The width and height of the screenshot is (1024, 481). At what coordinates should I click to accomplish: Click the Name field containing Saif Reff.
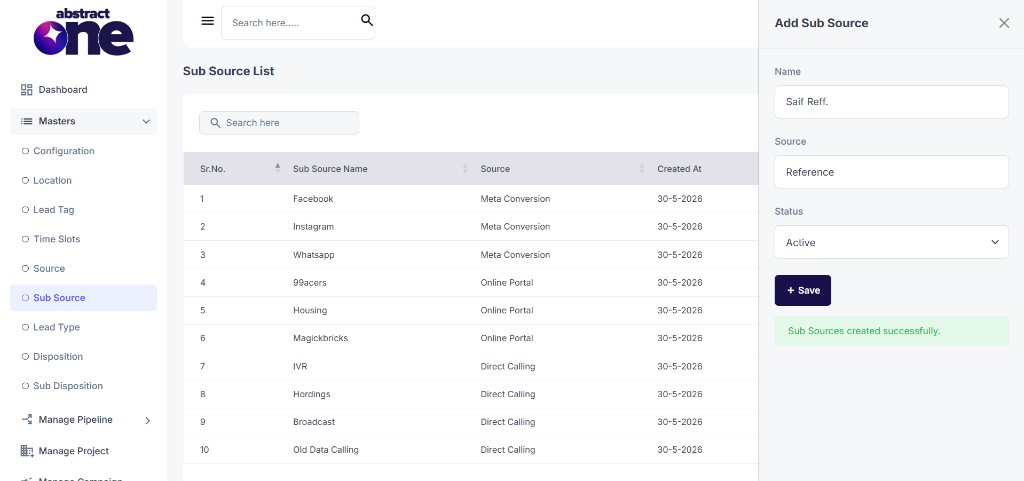tap(891, 102)
